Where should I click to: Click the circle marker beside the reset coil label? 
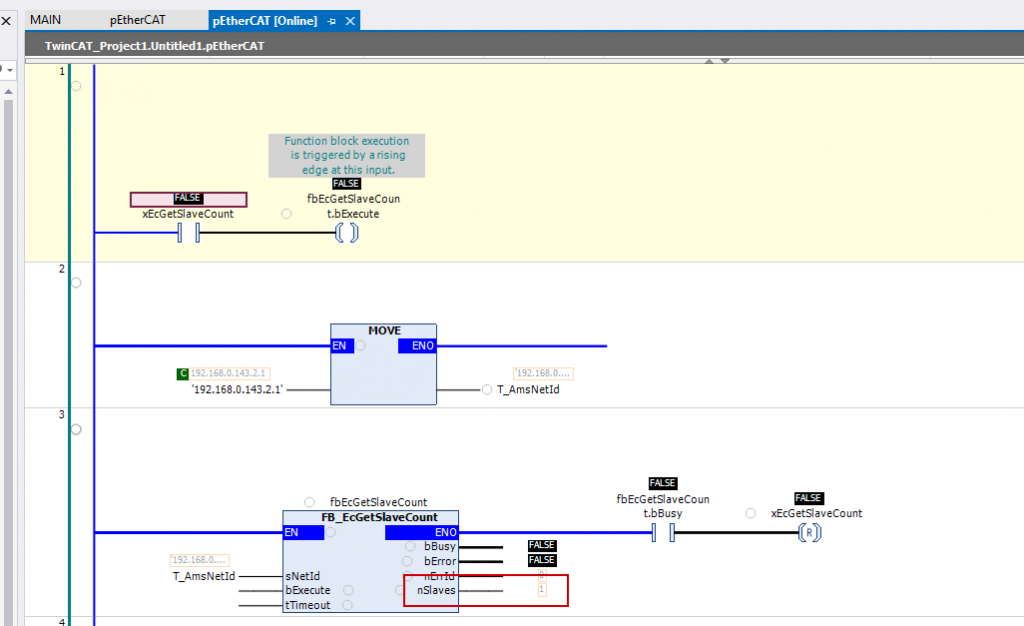[750, 514]
